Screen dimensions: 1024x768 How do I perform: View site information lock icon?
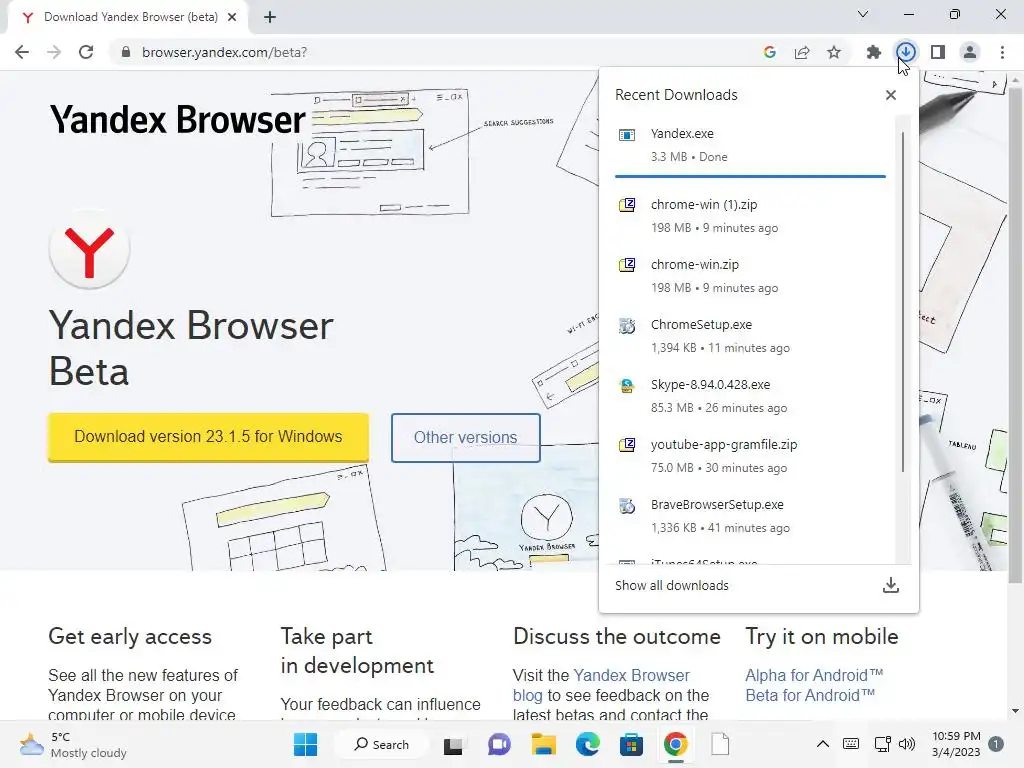pyautogui.click(x=126, y=52)
